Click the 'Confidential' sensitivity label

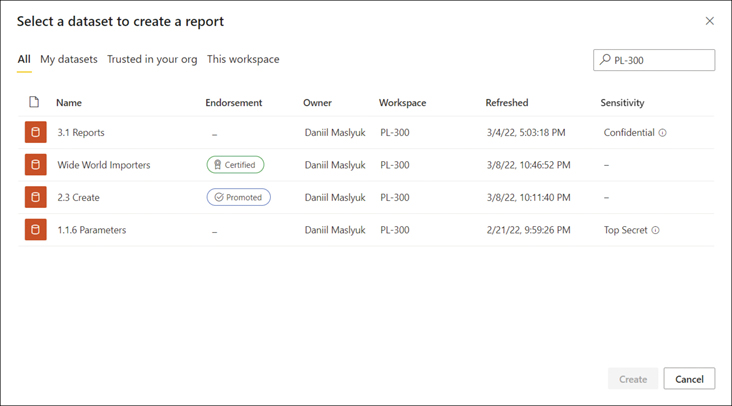(x=629, y=133)
